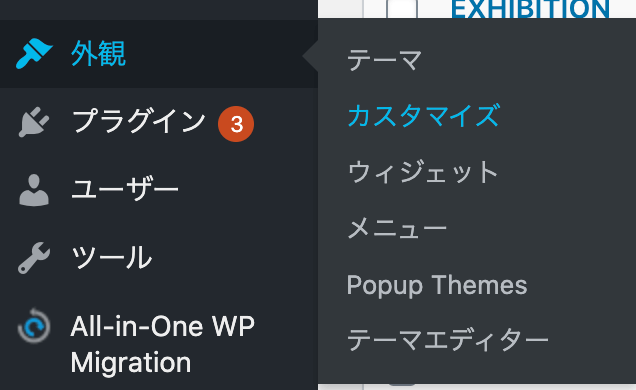Open All-in-One WP Migration menu text

pos(163,344)
